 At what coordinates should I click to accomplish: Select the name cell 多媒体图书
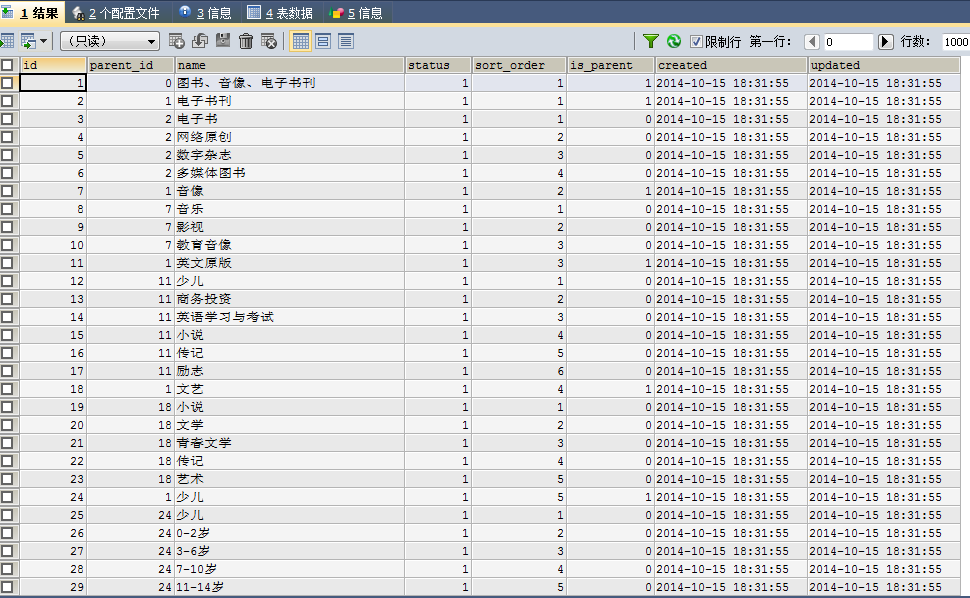coord(290,173)
